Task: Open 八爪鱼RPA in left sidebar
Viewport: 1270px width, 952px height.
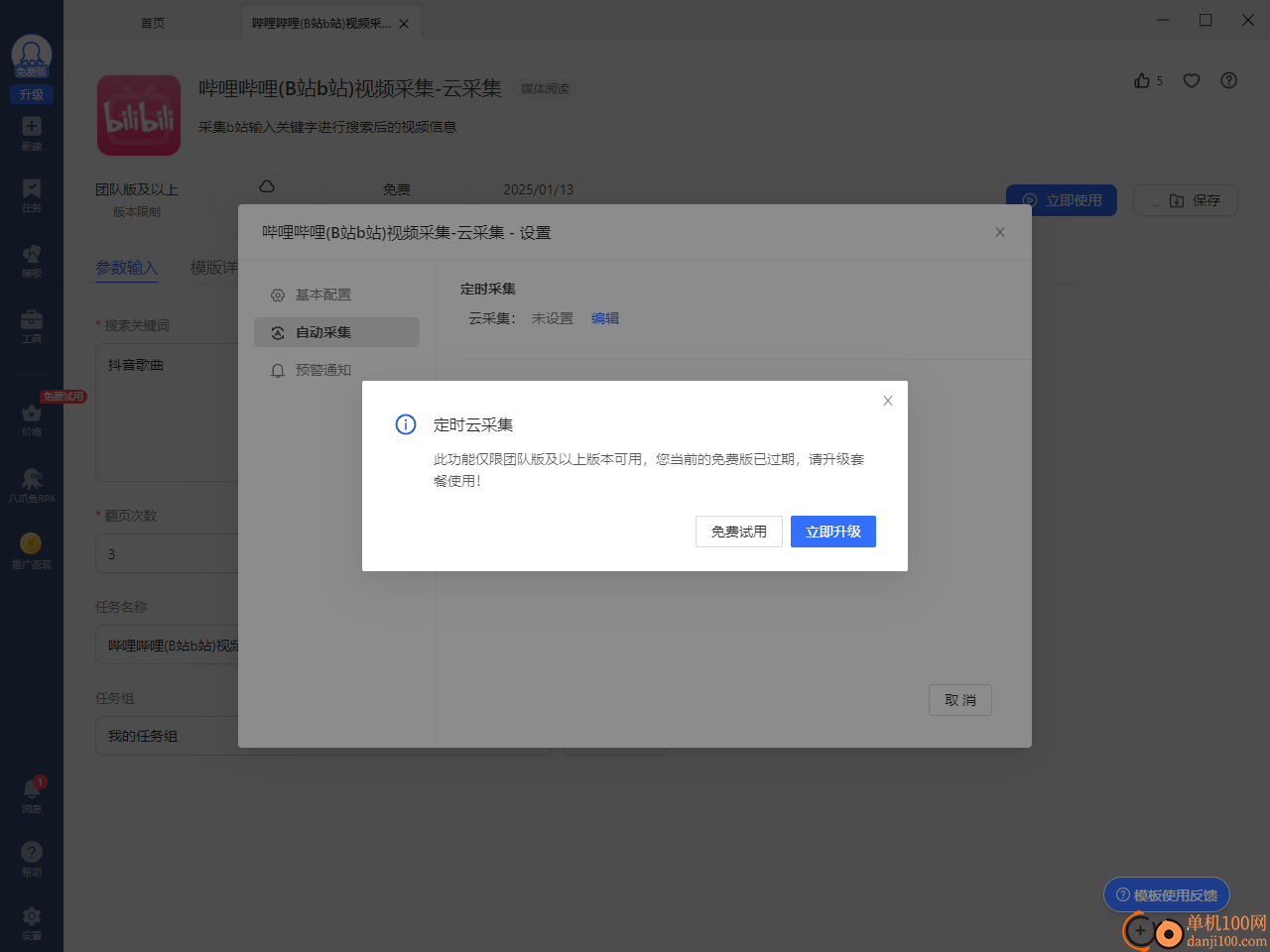Action: coord(32,486)
